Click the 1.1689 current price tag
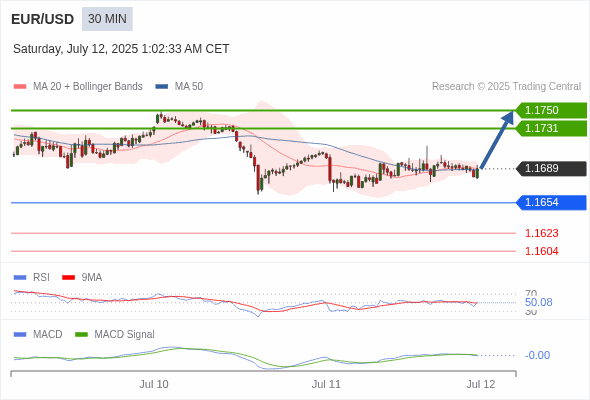Screen dimensions: 590x400 click(x=551, y=169)
